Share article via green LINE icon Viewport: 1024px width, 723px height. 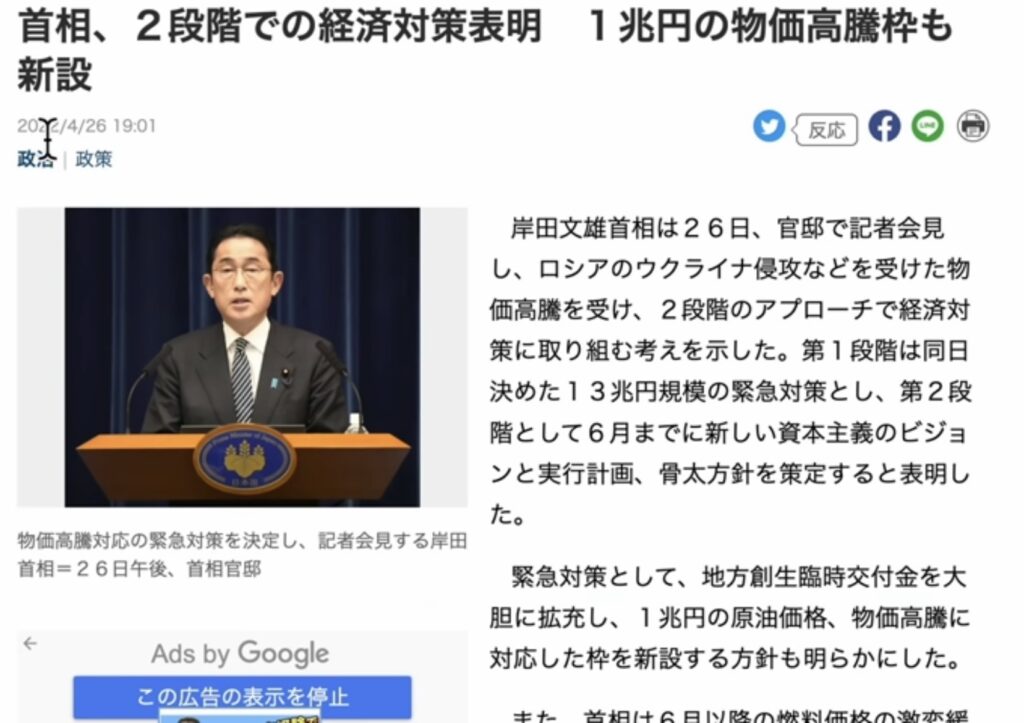[x=927, y=126]
